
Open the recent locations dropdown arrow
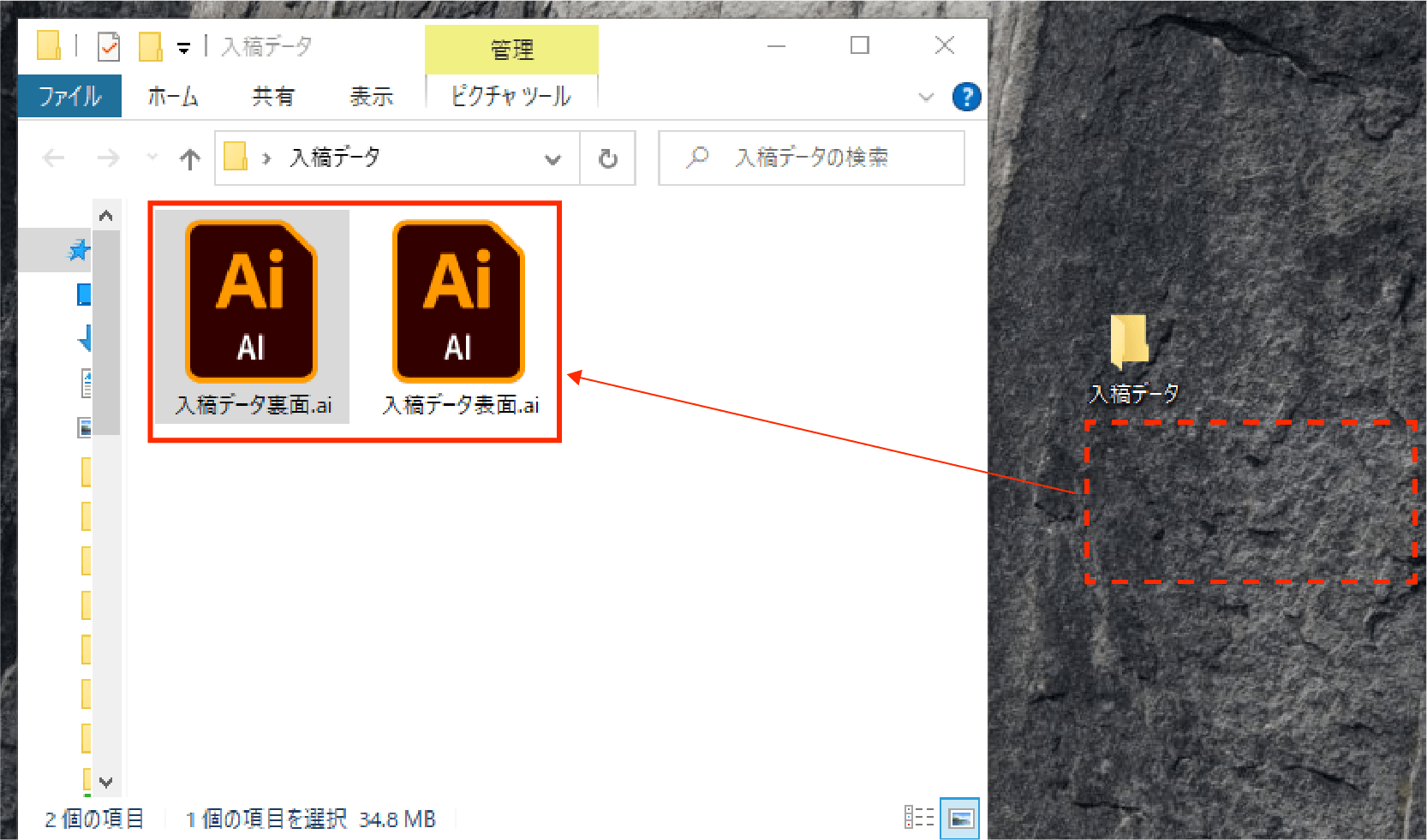(x=152, y=158)
